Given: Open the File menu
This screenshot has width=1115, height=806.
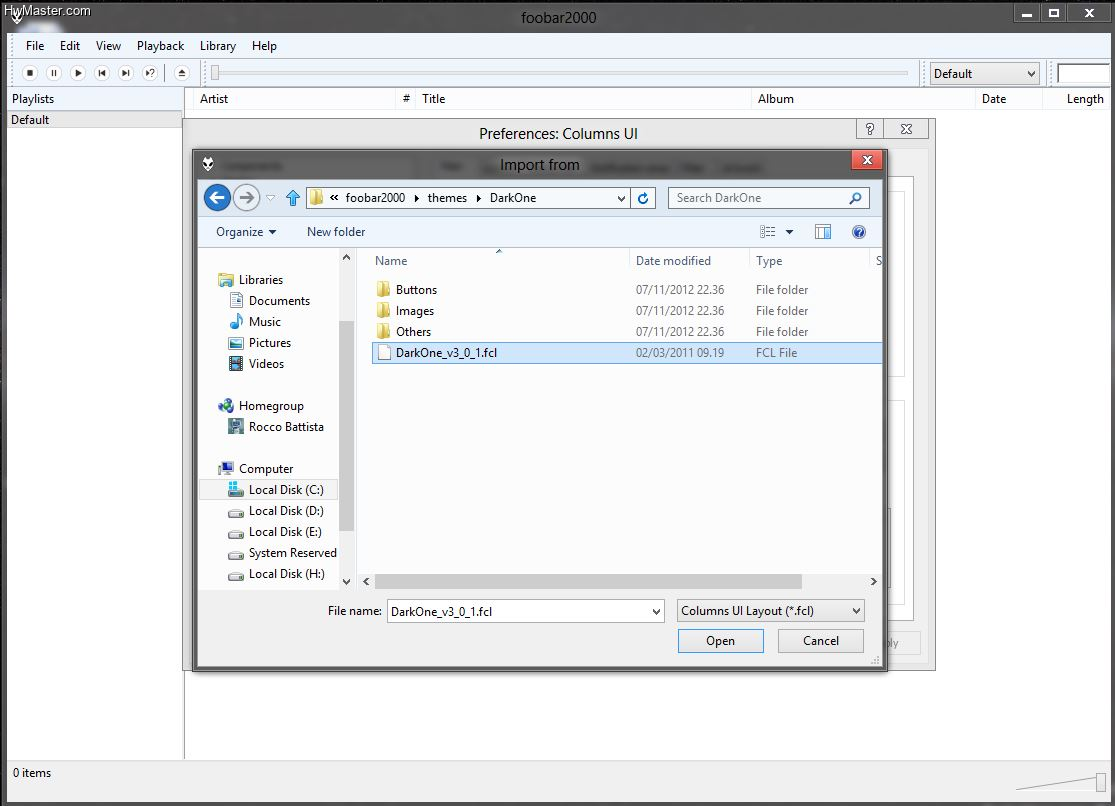Looking at the screenshot, I should 35,46.
